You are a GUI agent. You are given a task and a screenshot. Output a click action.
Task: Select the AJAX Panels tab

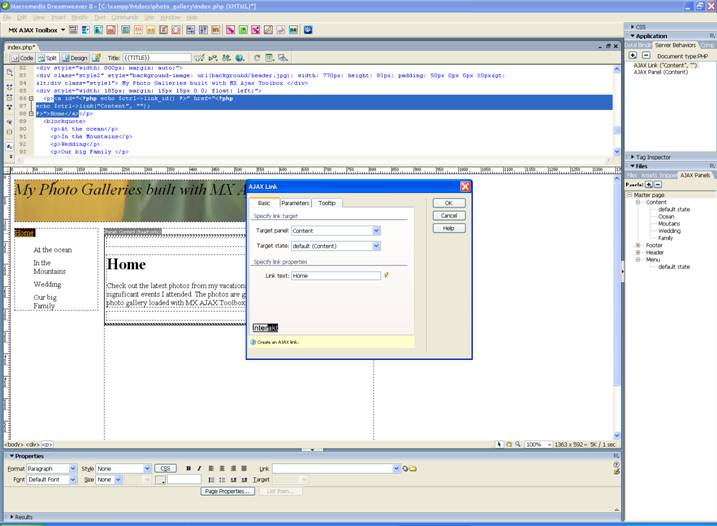(695, 175)
